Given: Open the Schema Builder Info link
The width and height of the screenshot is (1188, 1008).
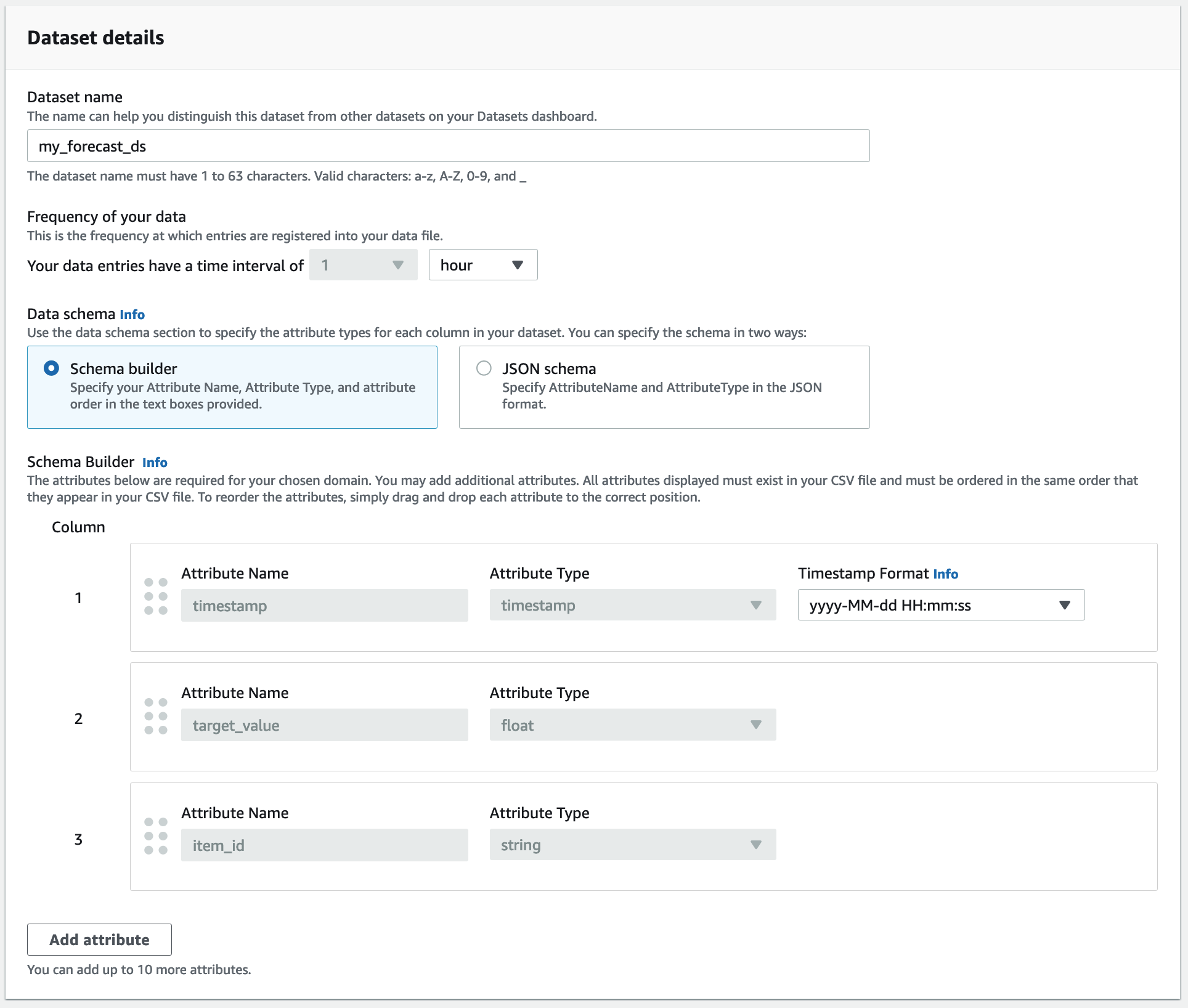Looking at the screenshot, I should tap(154, 462).
